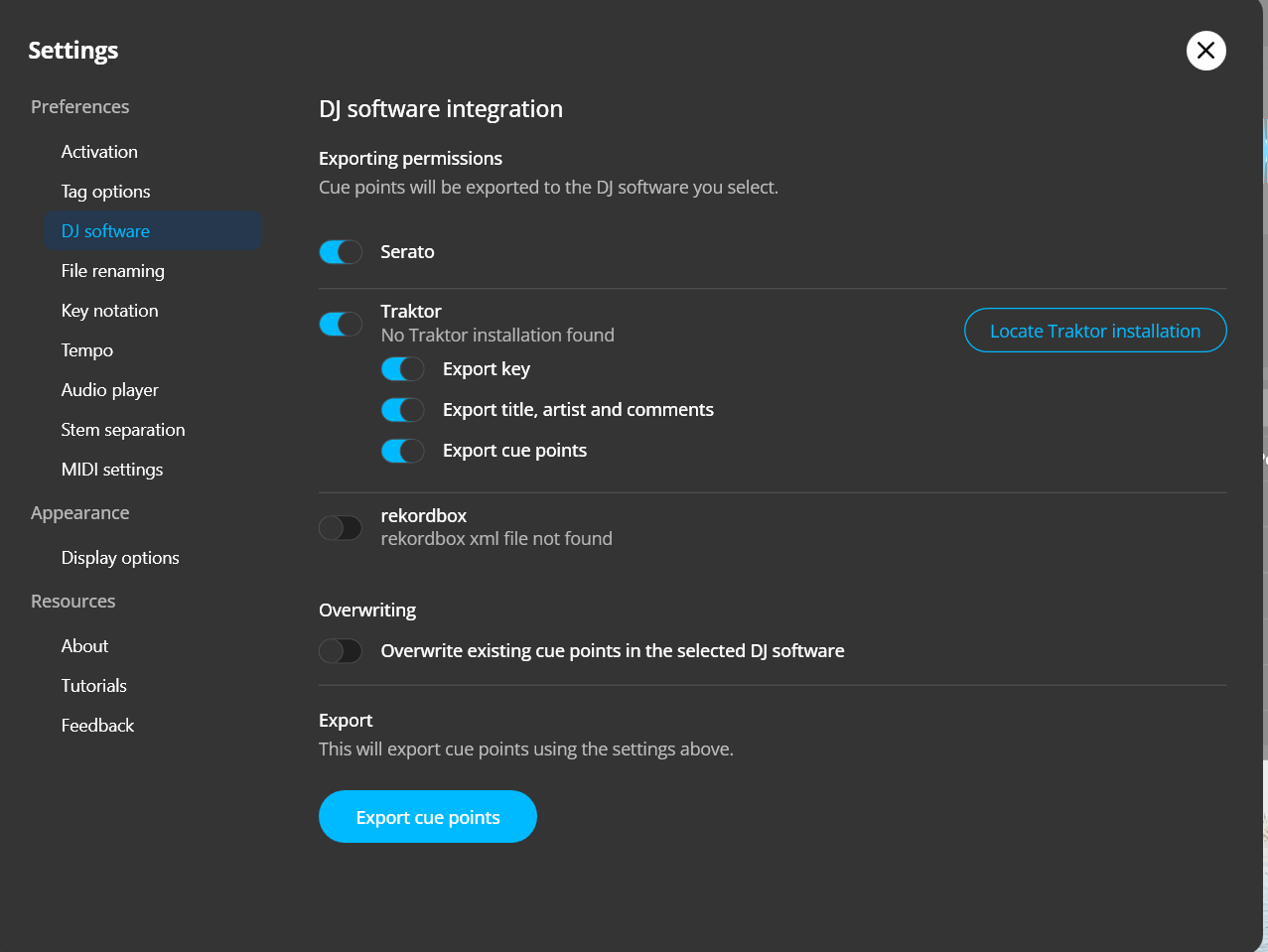The image size is (1268, 952).
Task: Switch to Key notation settings
Action: coord(109,311)
